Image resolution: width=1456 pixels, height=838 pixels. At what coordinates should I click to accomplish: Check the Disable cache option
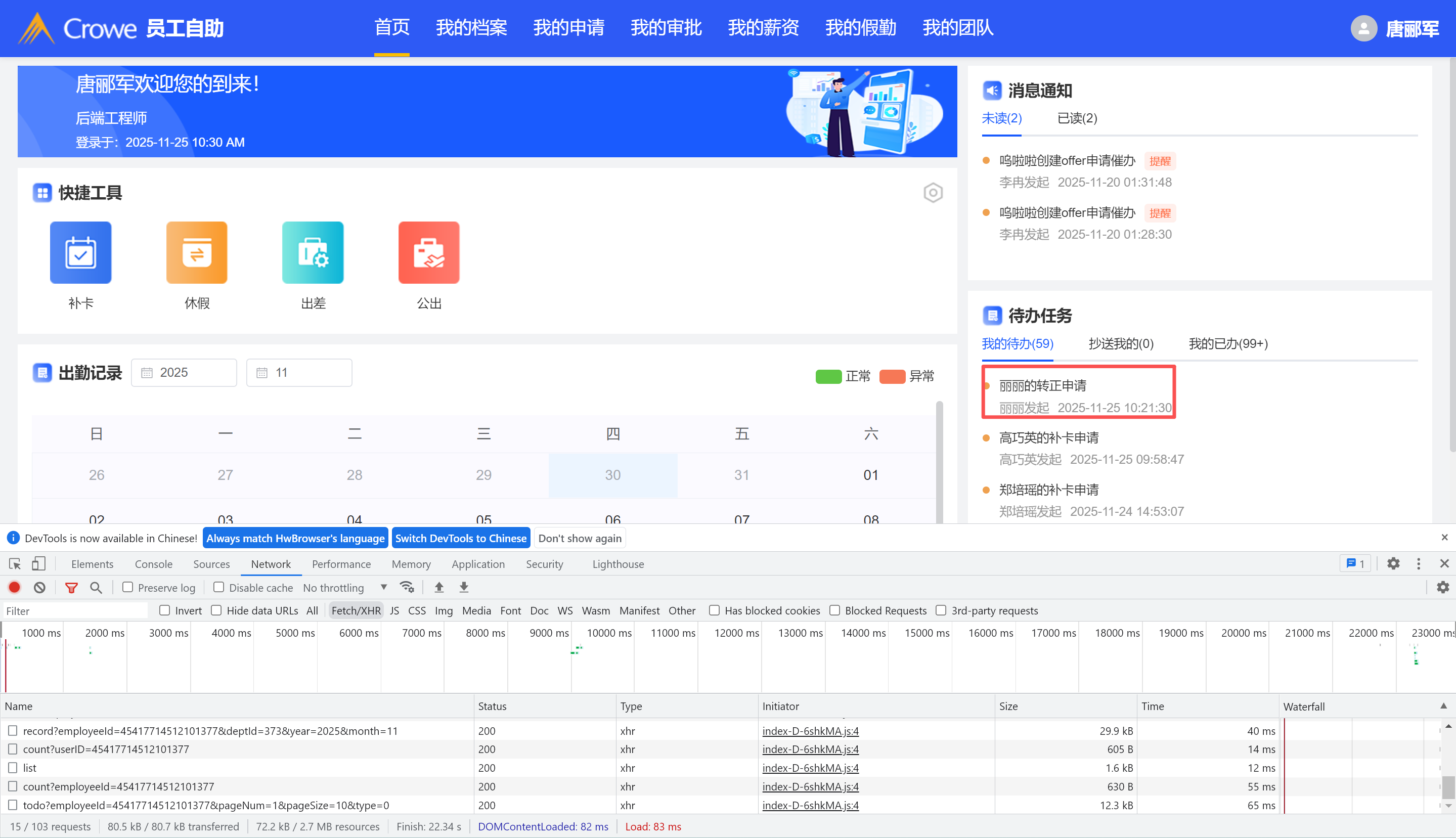tap(218, 587)
